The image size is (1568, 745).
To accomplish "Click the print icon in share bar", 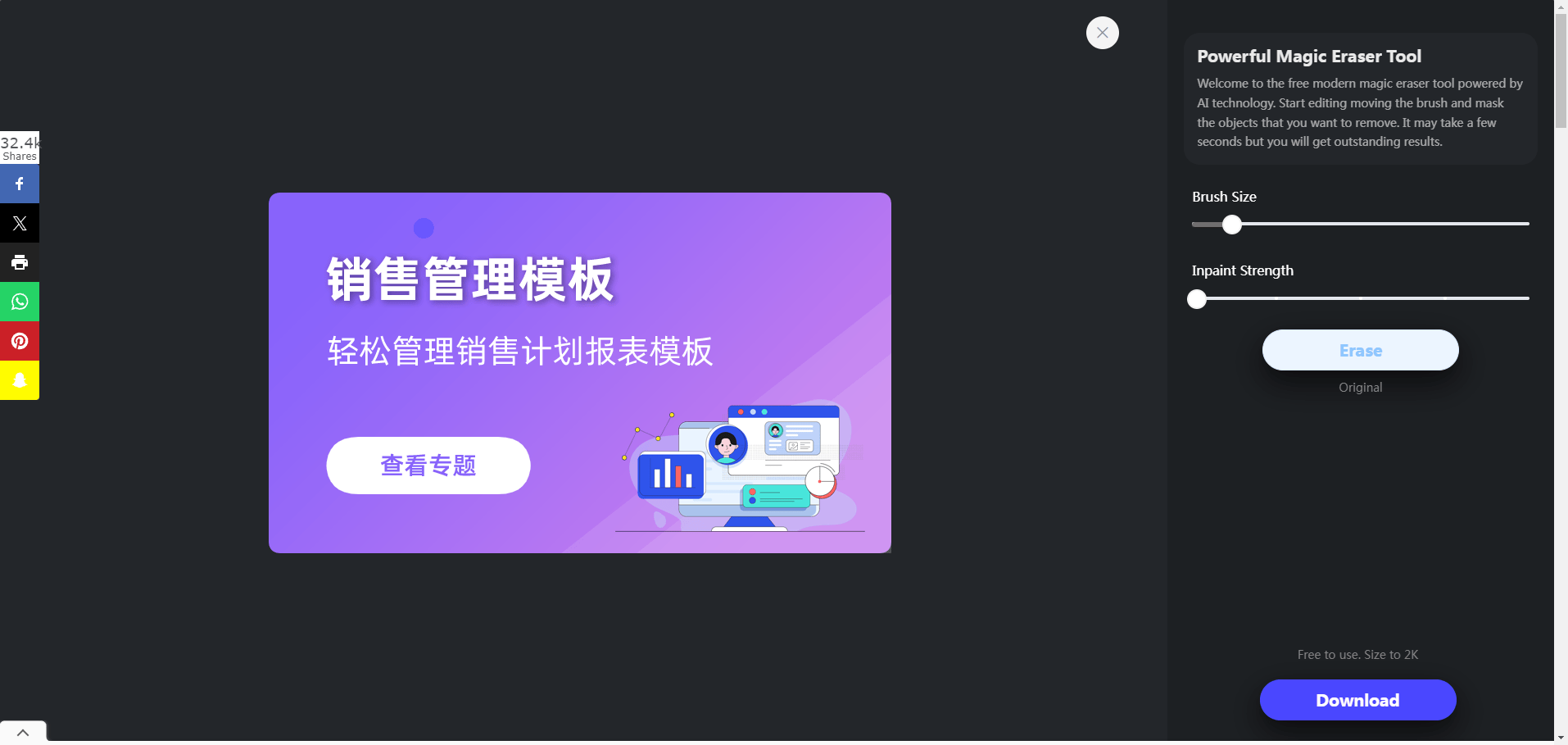I will coord(20,262).
